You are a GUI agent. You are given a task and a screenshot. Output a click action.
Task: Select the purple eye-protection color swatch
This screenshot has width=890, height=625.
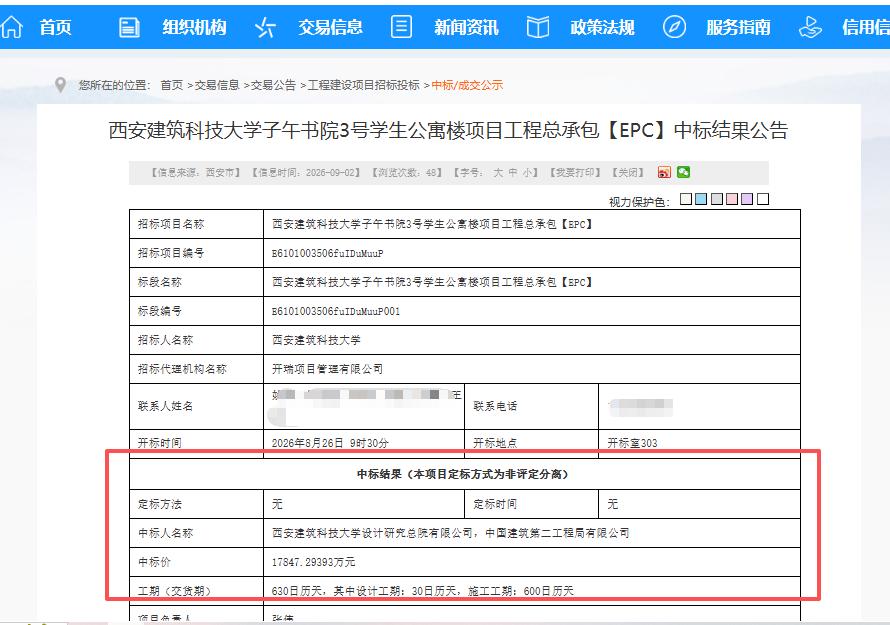click(747, 199)
